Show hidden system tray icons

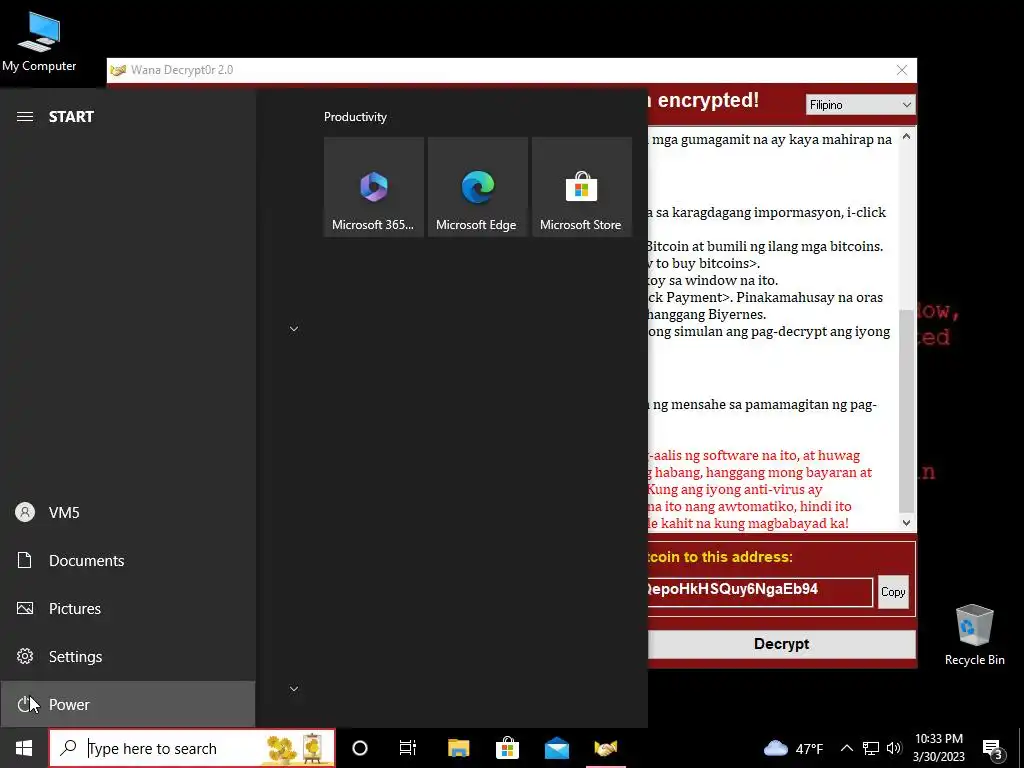(x=846, y=748)
